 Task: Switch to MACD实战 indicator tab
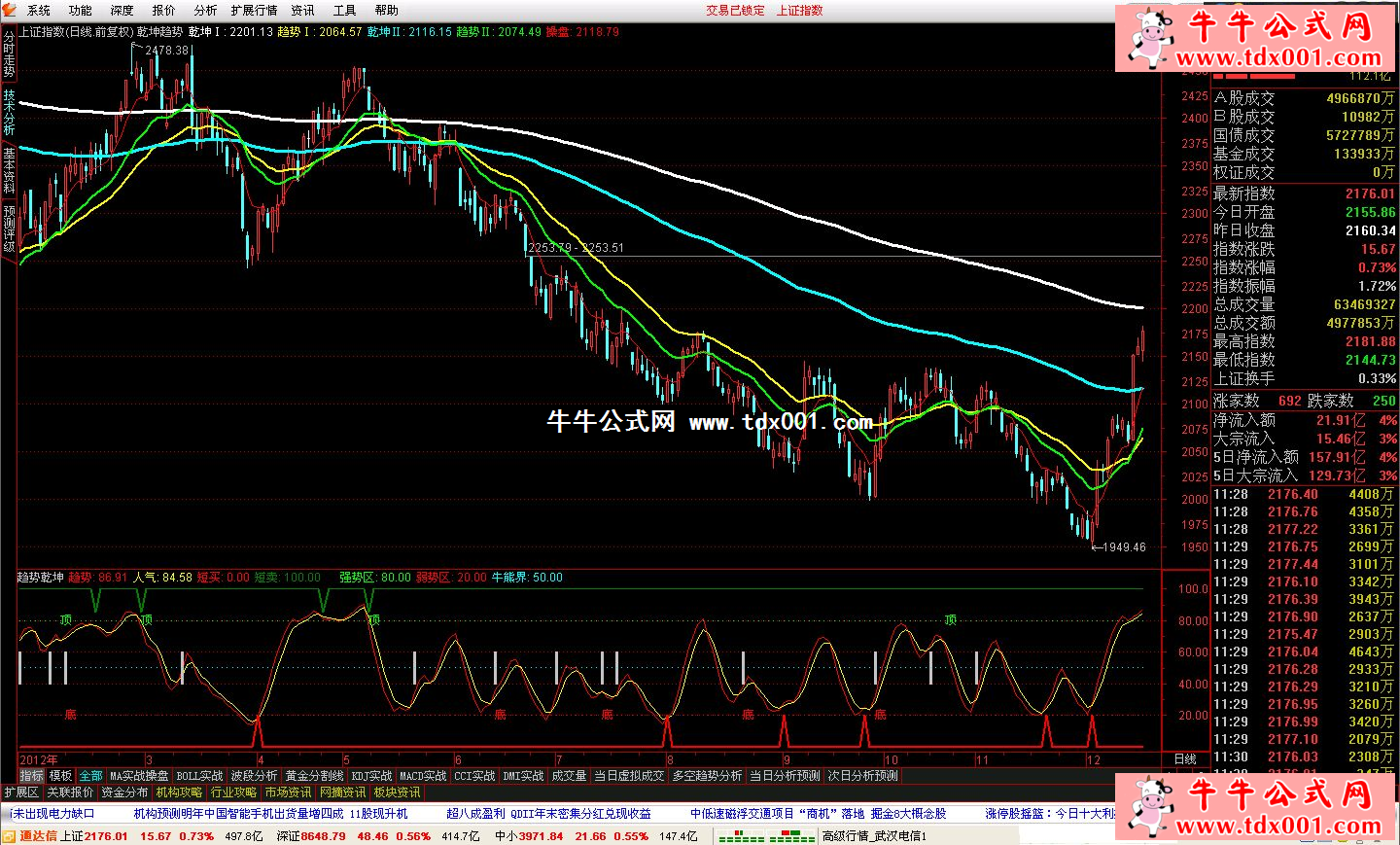[423, 776]
